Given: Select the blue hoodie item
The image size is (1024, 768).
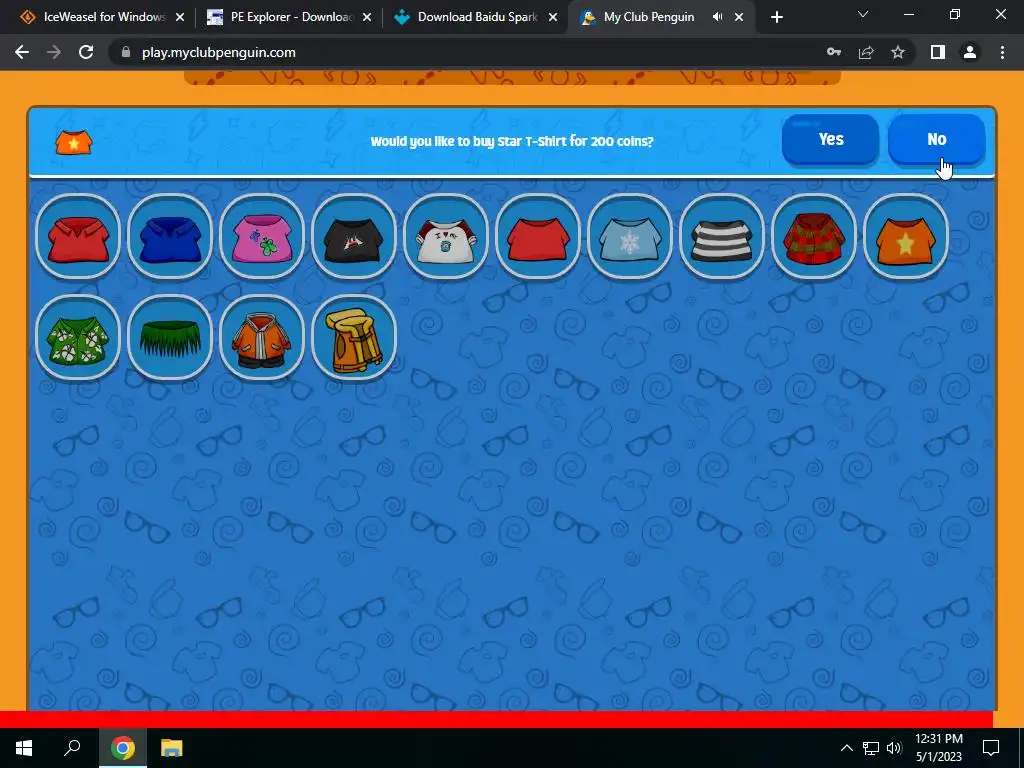Looking at the screenshot, I should (x=170, y=236).
